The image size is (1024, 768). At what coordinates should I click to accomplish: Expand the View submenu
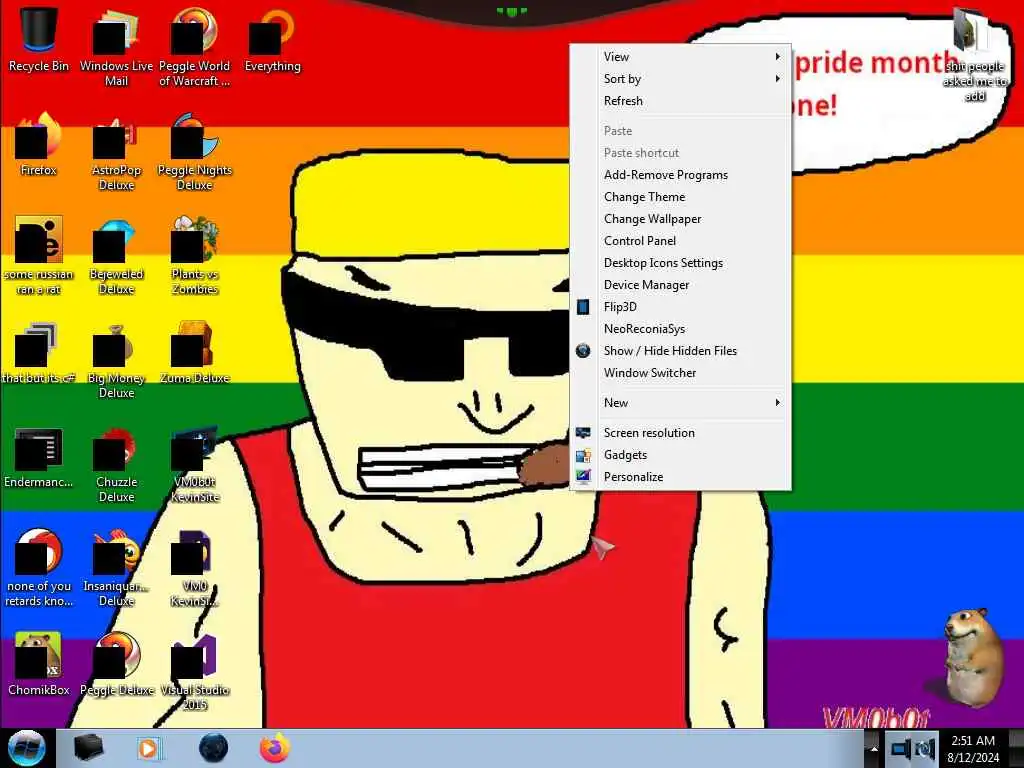680,57
